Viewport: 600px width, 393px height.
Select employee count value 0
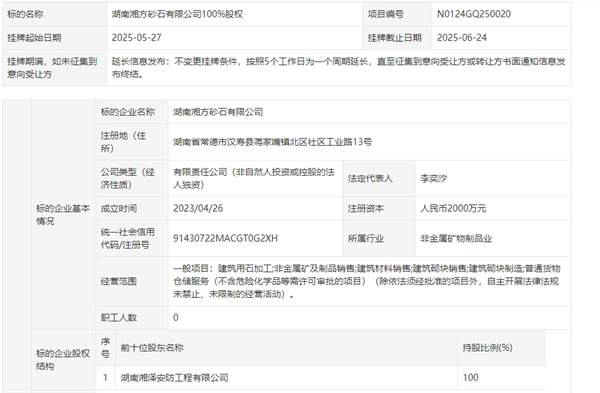176,318
